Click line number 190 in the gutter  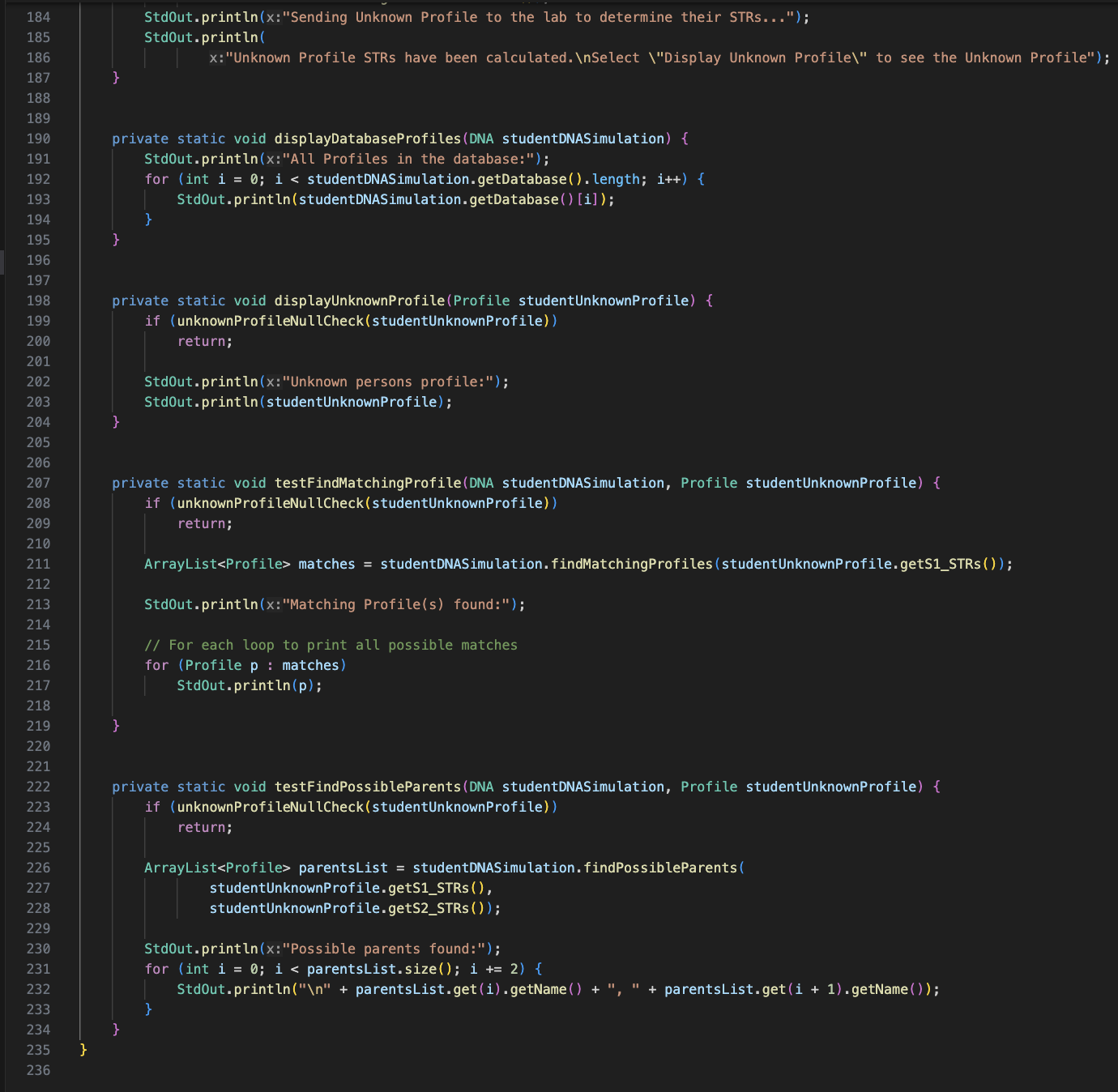coord(37,139)
